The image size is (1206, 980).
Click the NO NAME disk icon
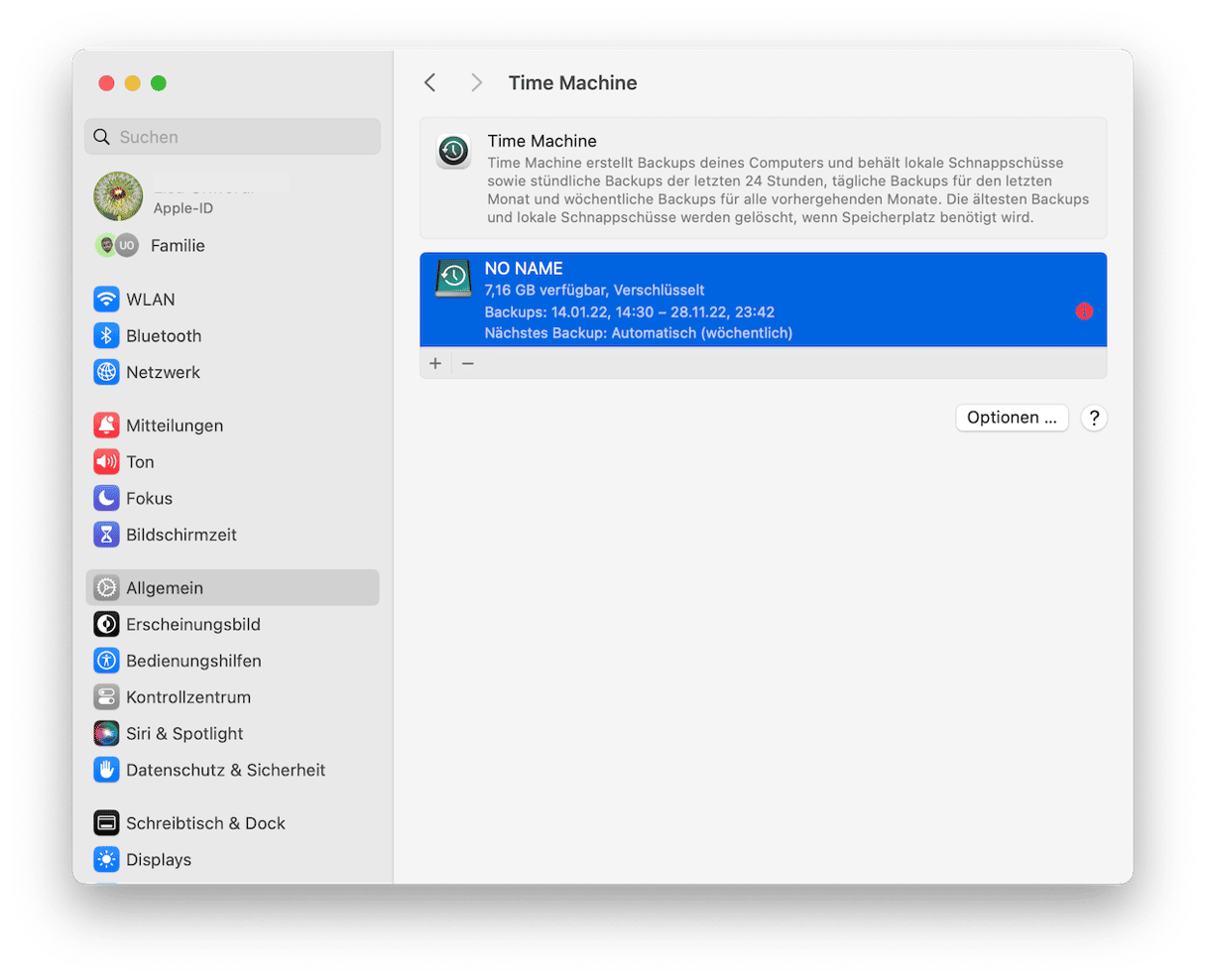pyautogui.click(x=453, y=277)
